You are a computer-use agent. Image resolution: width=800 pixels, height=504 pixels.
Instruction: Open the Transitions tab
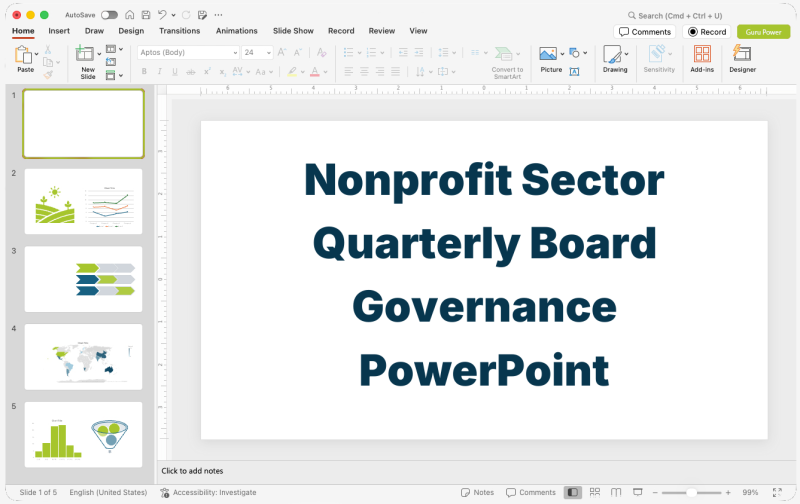coord(180,31)
